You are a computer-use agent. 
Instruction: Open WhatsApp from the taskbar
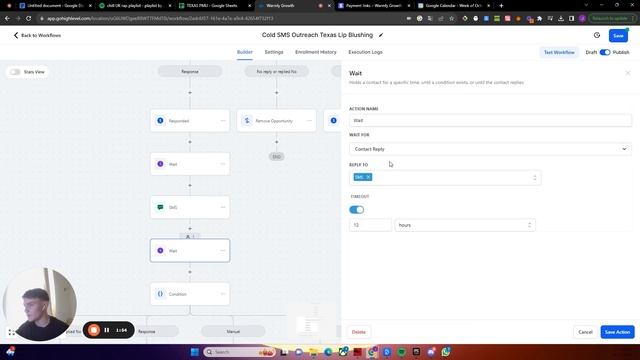(446, 352)
